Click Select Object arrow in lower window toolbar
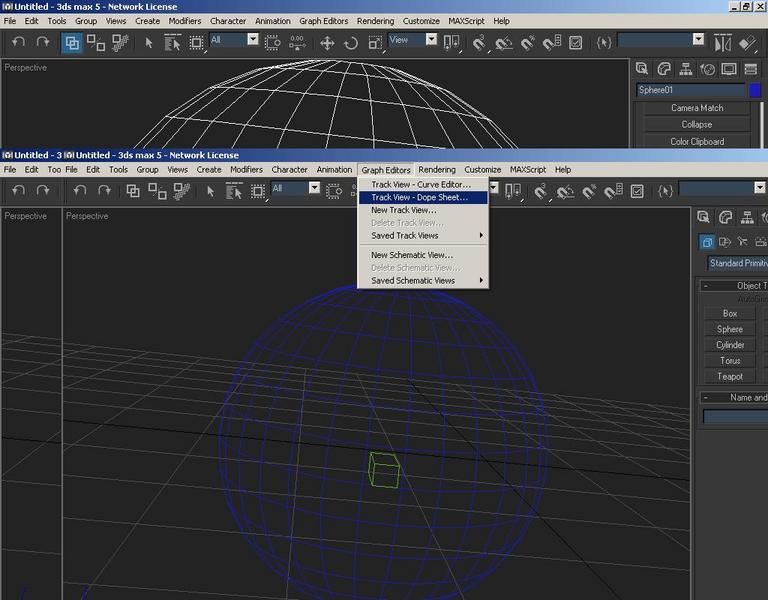Viewport: 768px width, 600px height. click(x=211, y=191)
